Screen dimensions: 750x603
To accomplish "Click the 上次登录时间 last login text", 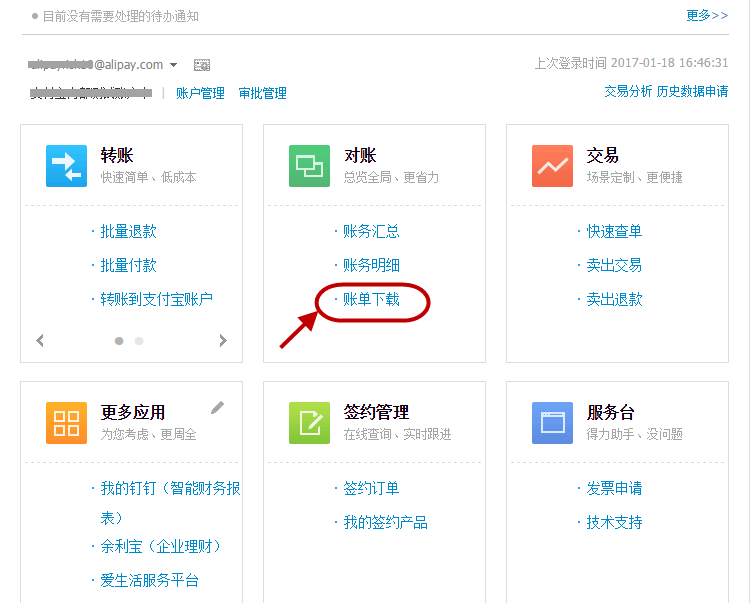I will [x=631, y=63].
